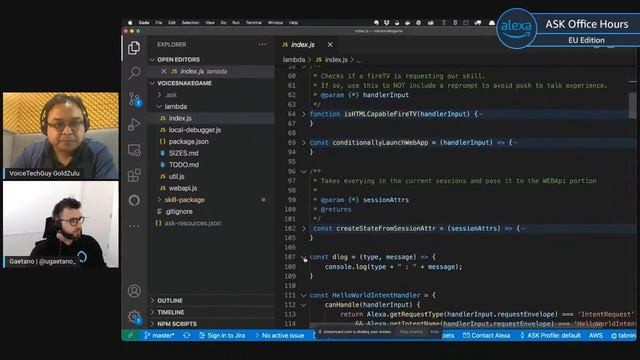Close index.js in Open Editors list
640x360 pixels.
(164, 71)
